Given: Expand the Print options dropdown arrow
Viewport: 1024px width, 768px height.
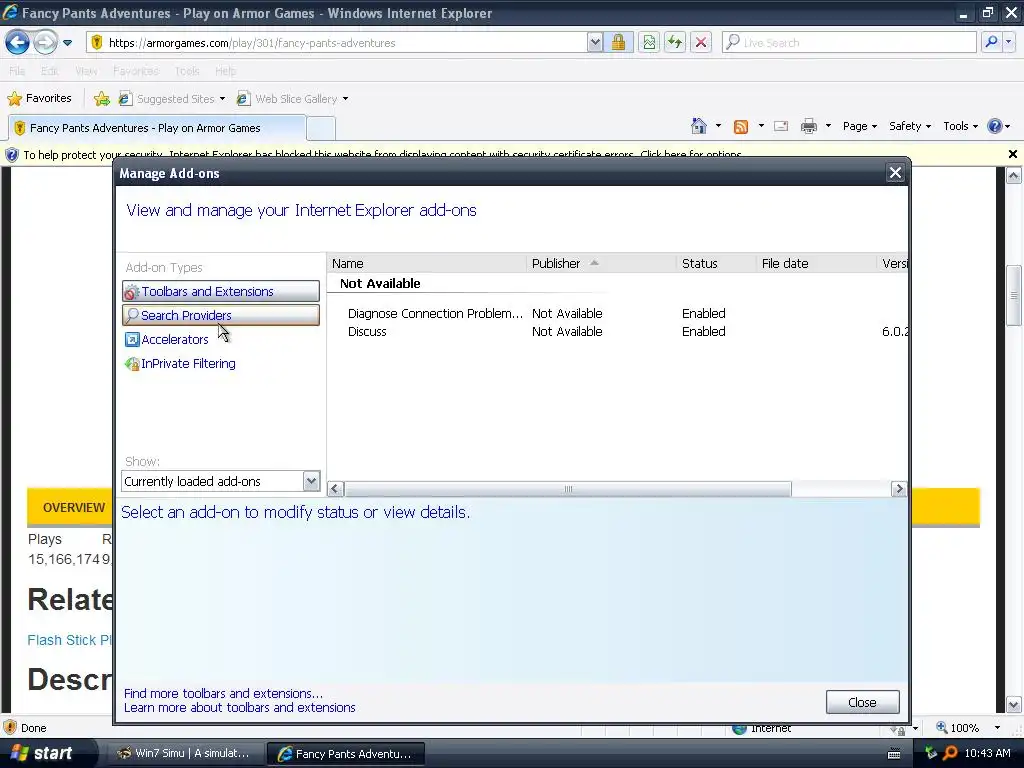Looking at the screenshot, I should pyautogui.click(x=828, y=126).
